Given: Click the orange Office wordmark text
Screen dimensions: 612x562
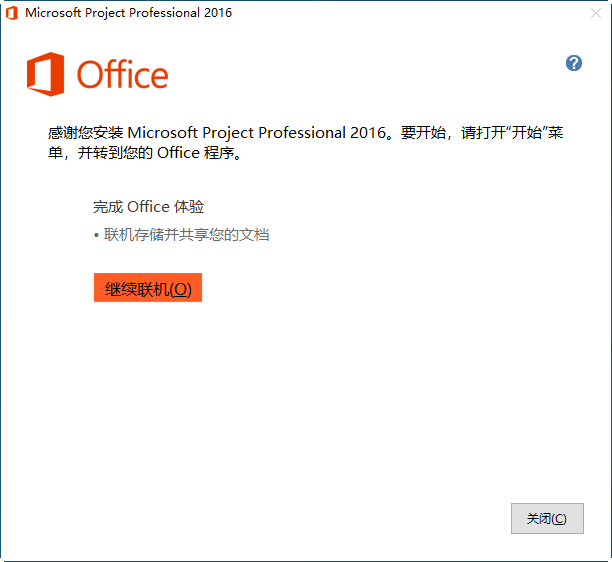Looking at the screenshot, I should (x=123, y=75).
